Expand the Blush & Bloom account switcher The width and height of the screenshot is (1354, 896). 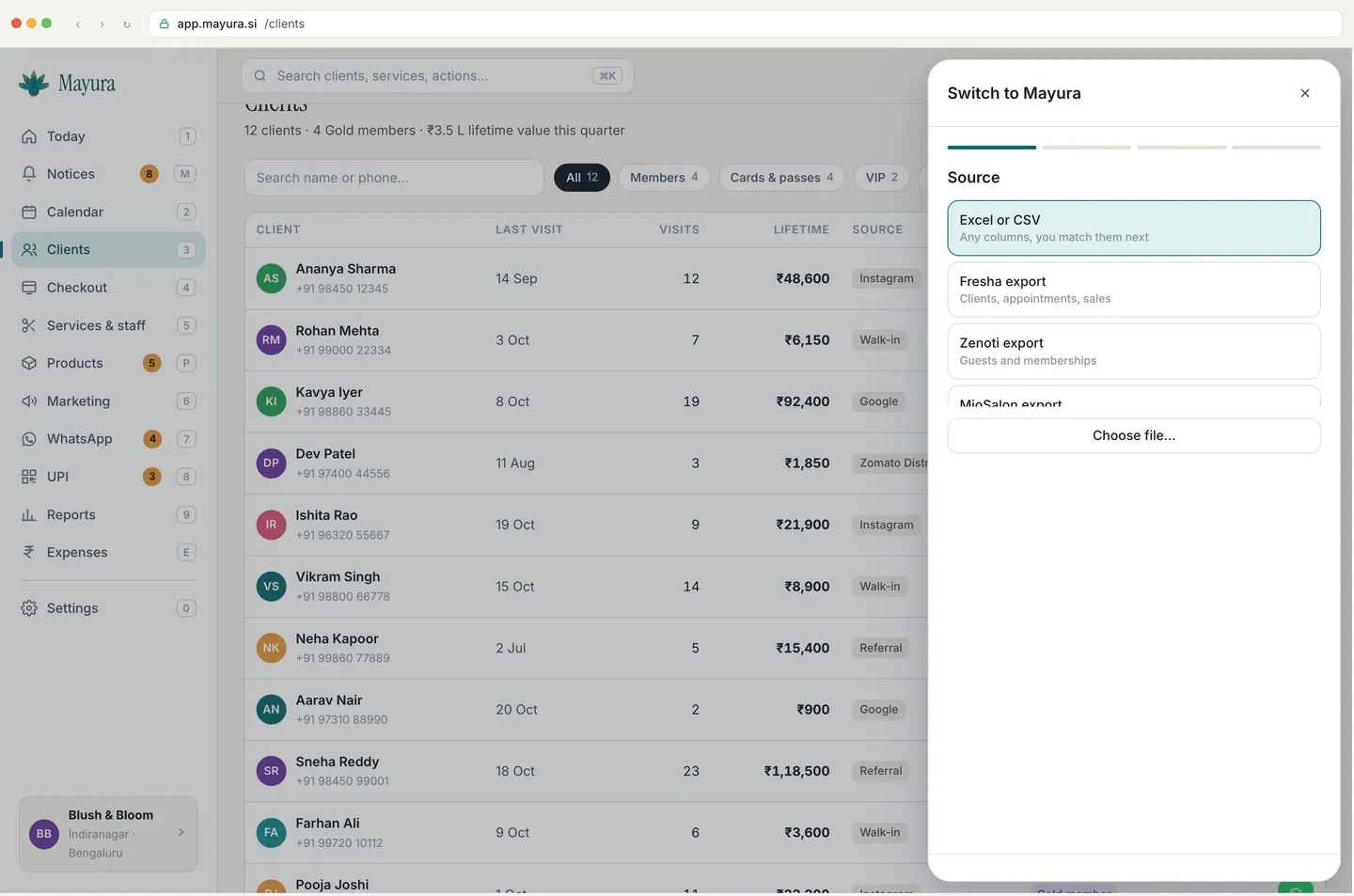[x=108, y=834]
